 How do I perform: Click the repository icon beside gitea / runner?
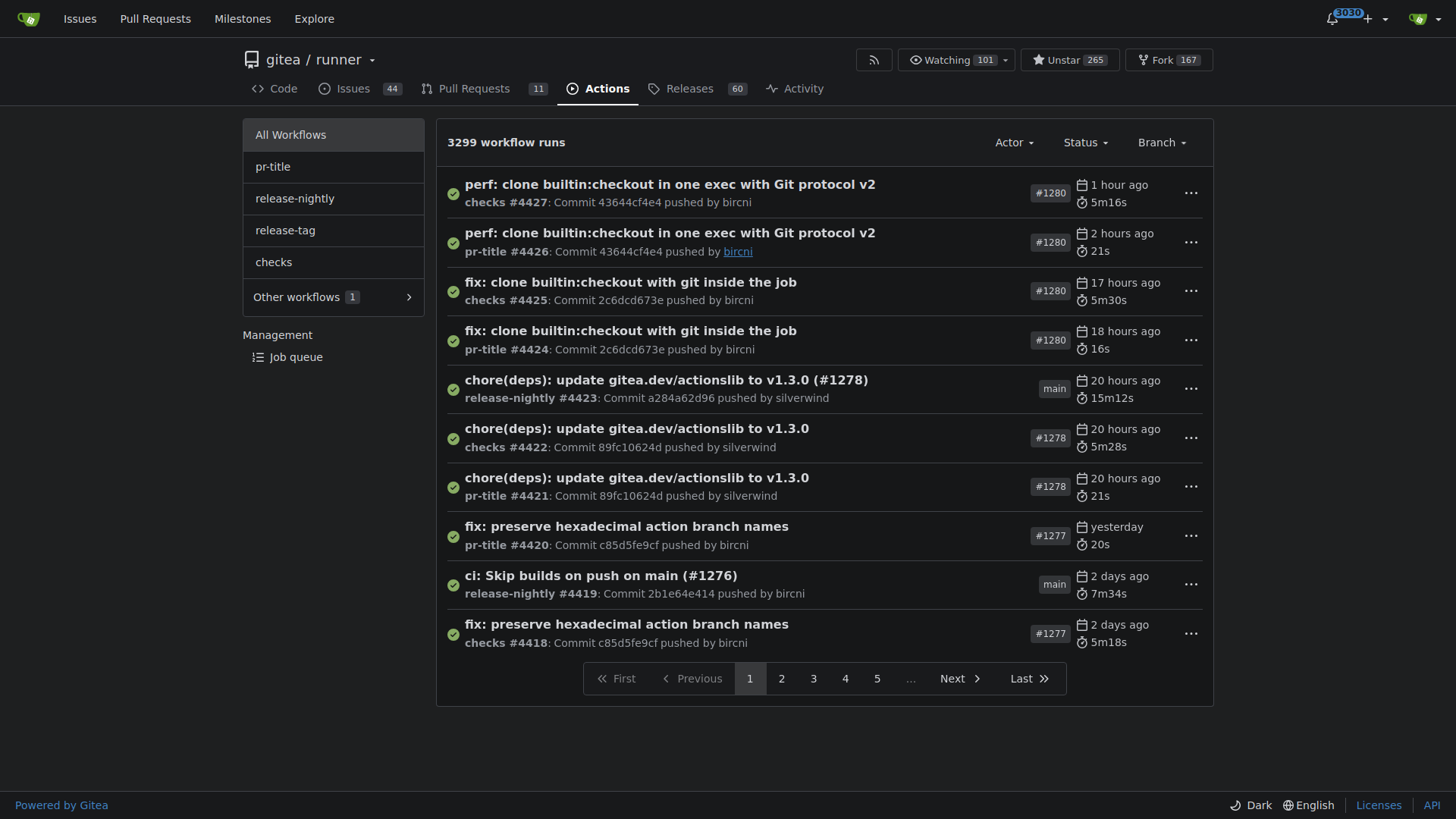[252, 60]
